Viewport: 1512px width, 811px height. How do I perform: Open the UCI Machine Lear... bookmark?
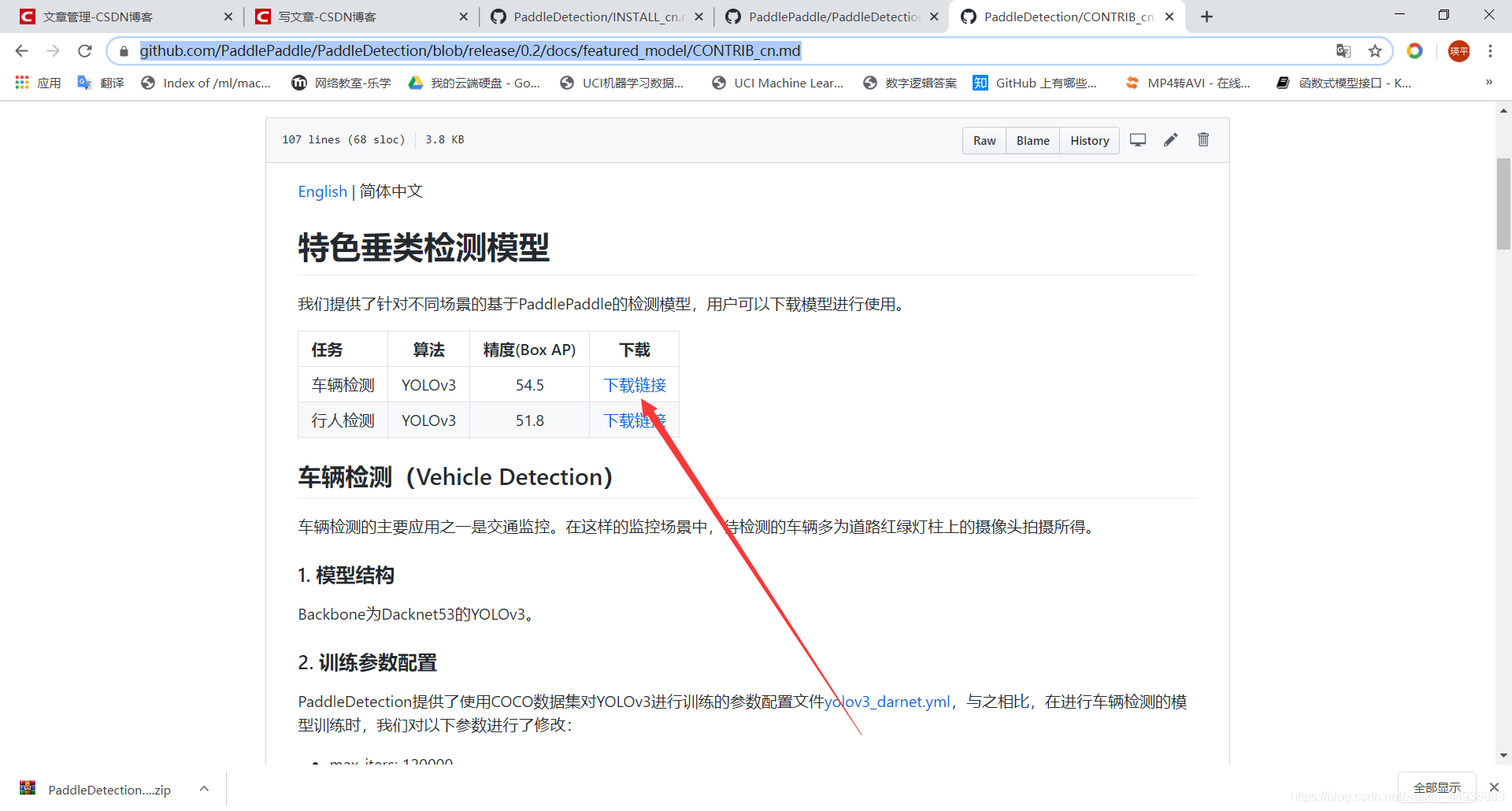[x=777, y=83]
